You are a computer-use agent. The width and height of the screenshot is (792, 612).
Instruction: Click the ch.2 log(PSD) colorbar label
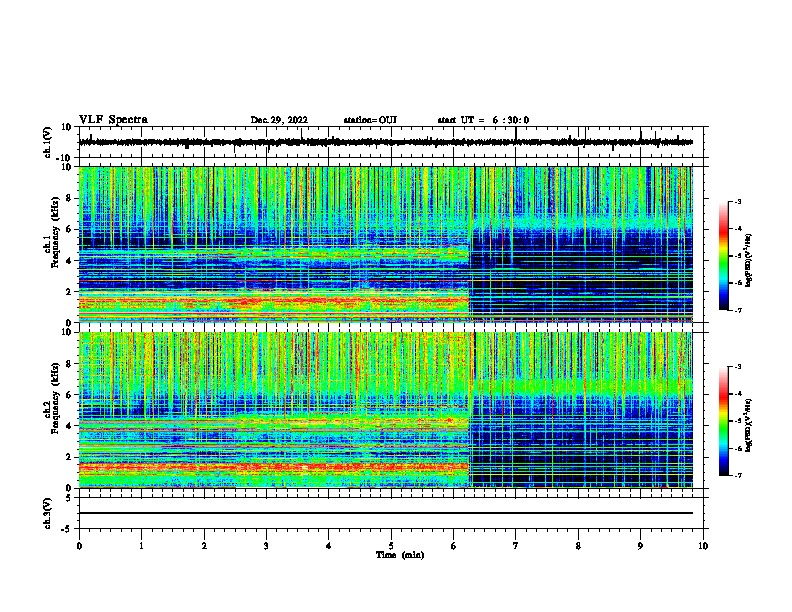[748, 425]
